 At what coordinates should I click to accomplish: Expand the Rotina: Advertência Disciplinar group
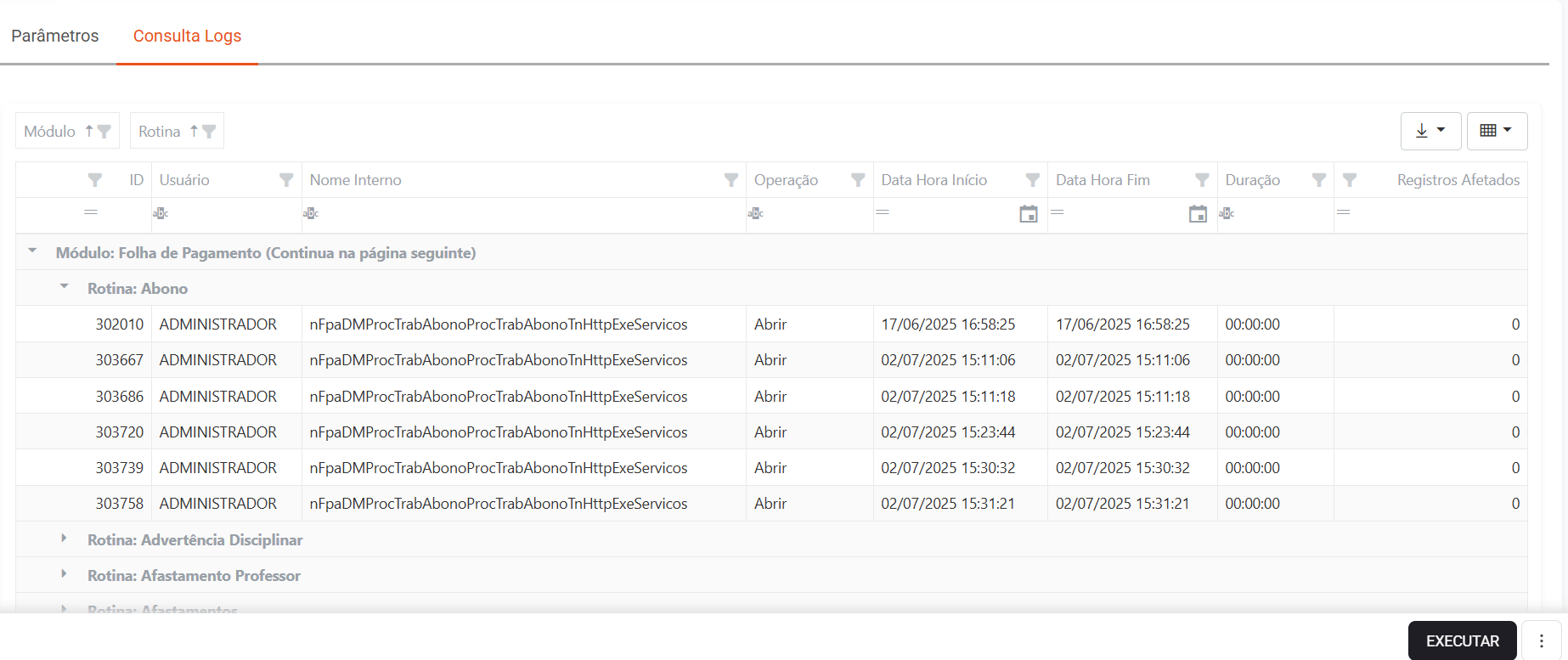[65, 539]
